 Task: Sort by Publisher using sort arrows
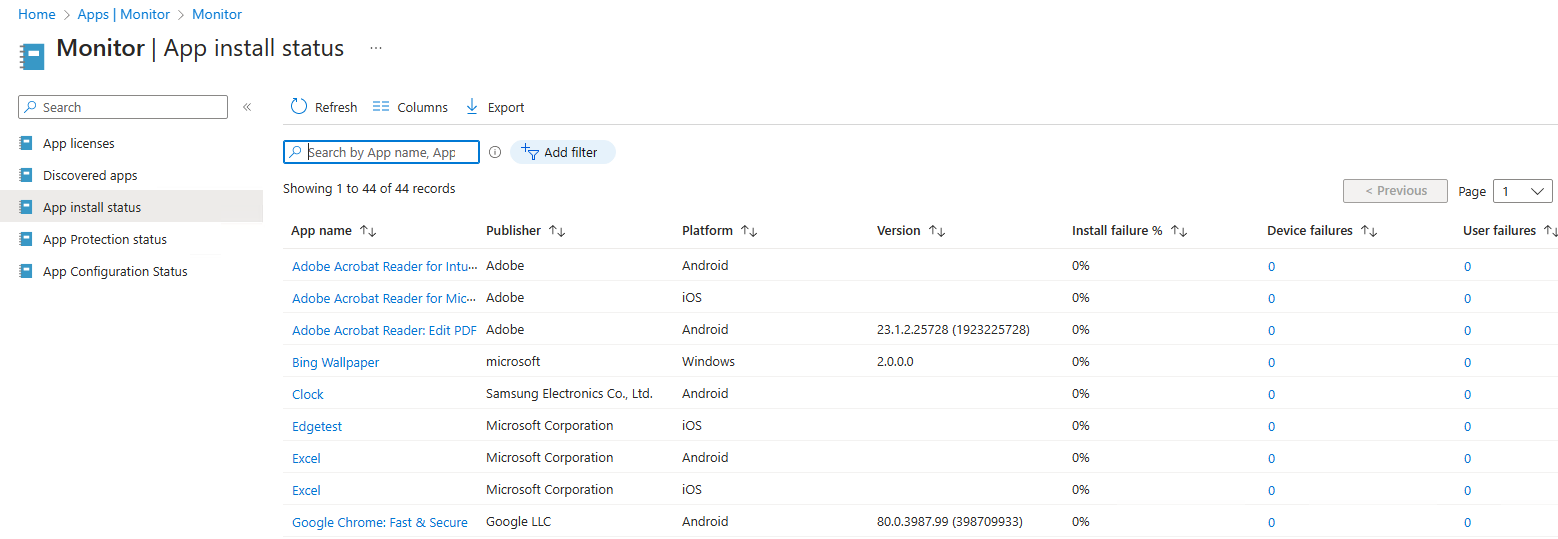(557, 231)
